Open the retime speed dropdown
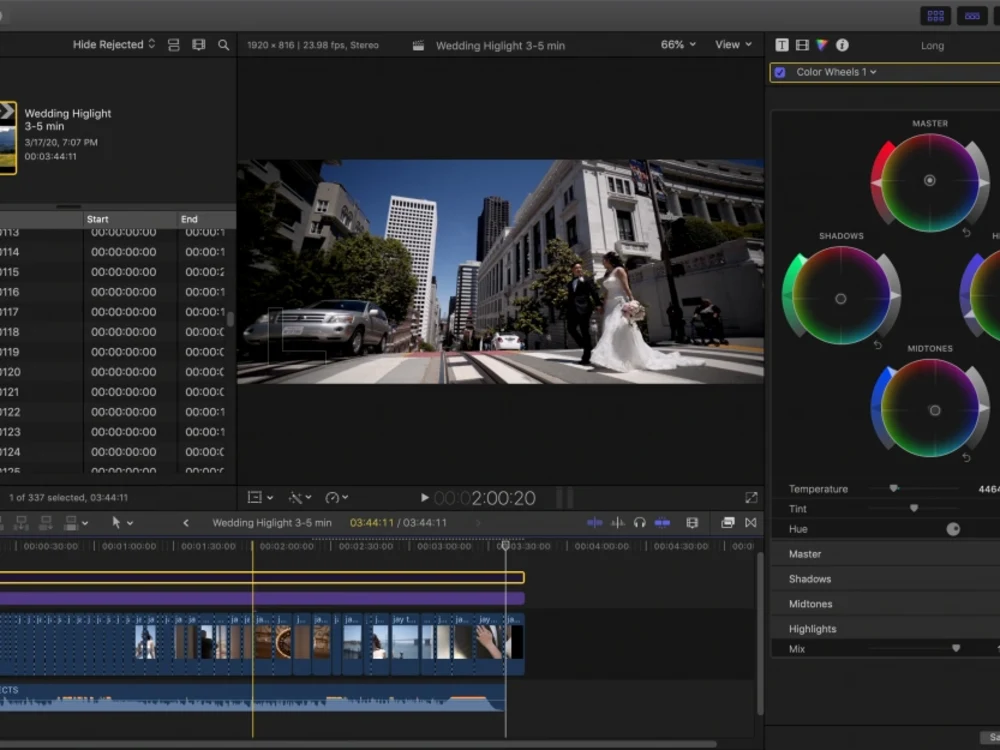The height and width of the screenshot is (750, 1000). [x=337, y=497]
